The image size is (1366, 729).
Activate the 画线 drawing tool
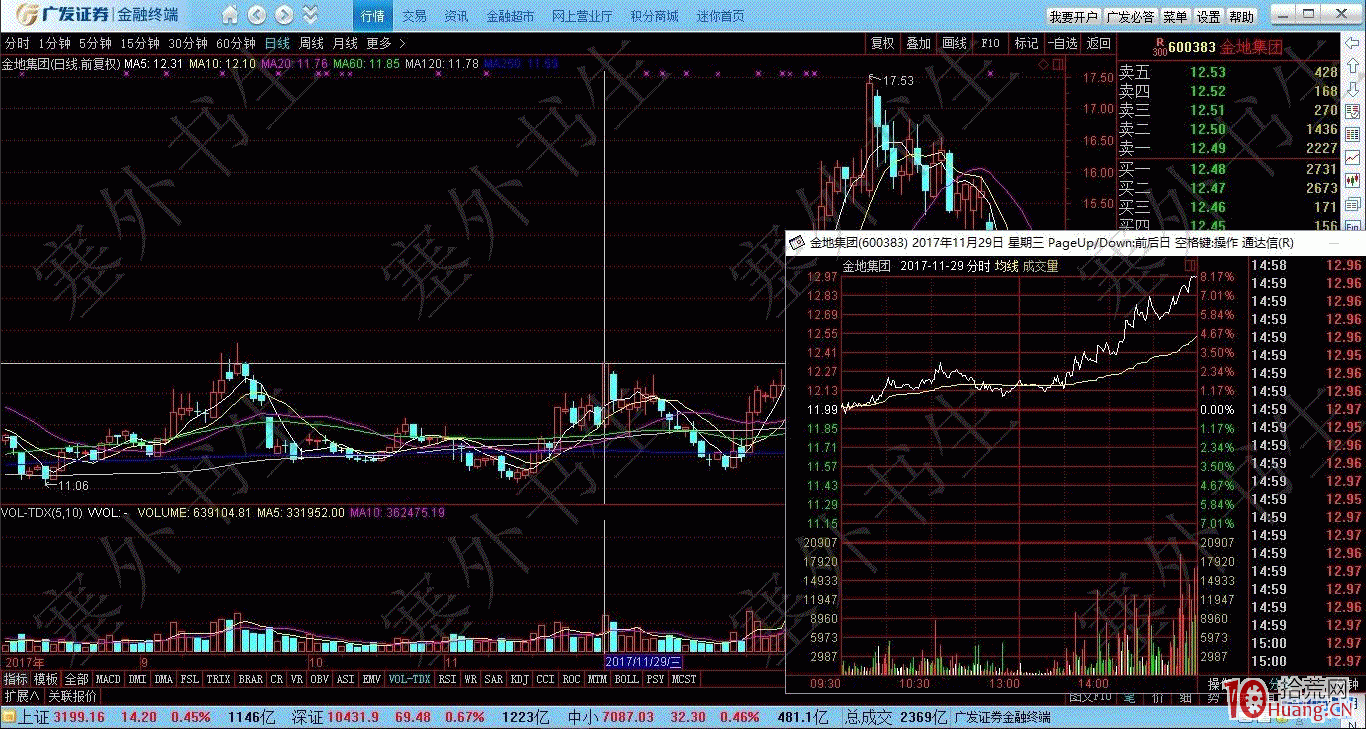[955, 43]
